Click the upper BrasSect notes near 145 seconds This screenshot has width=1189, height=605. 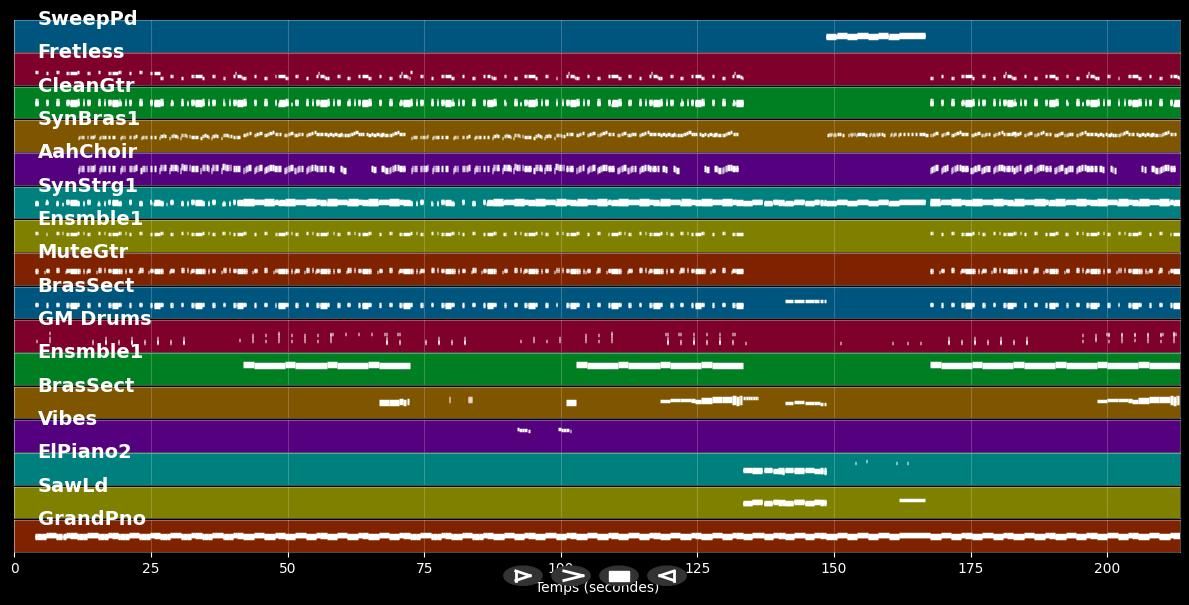click(x=805, y=301)
